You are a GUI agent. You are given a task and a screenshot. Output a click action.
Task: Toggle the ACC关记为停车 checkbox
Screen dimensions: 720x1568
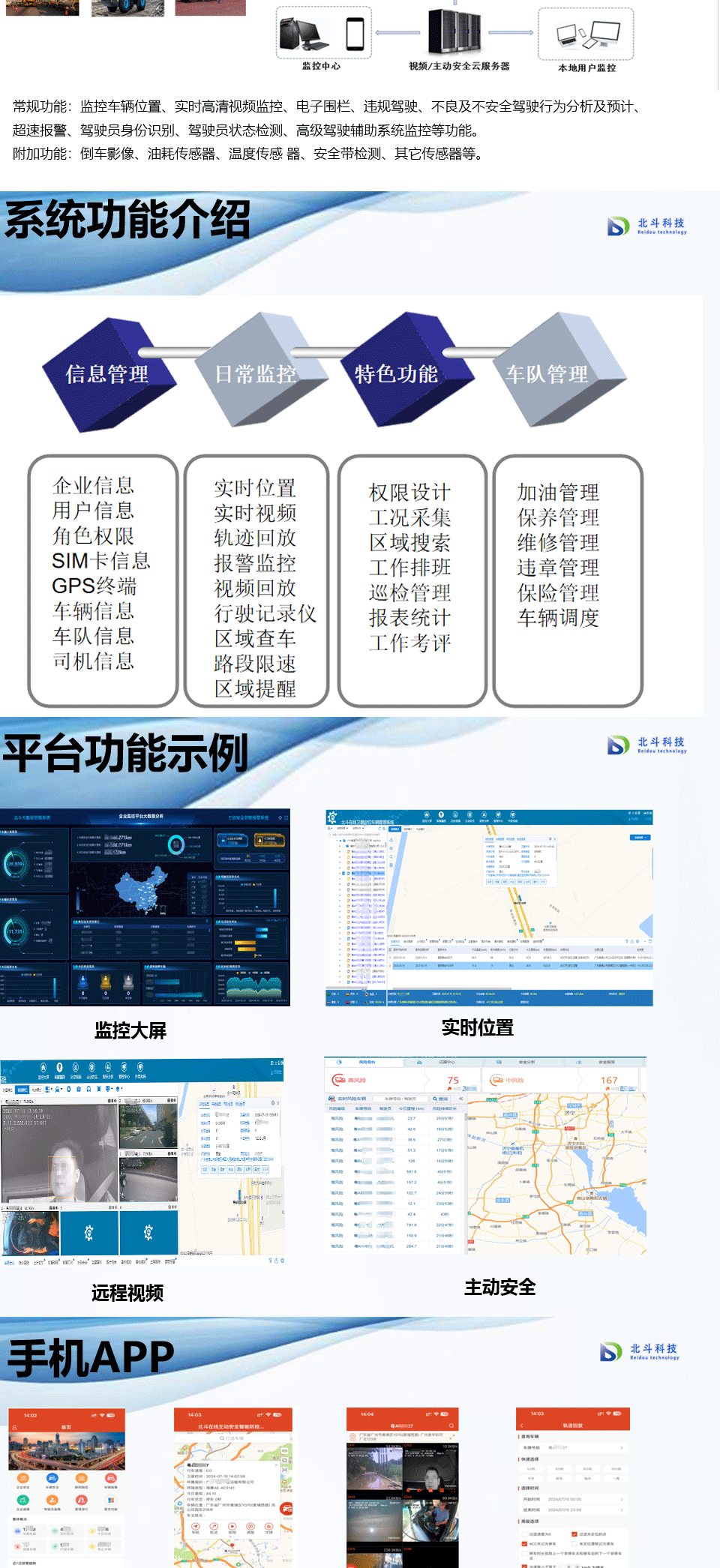tap(524, 1544)
